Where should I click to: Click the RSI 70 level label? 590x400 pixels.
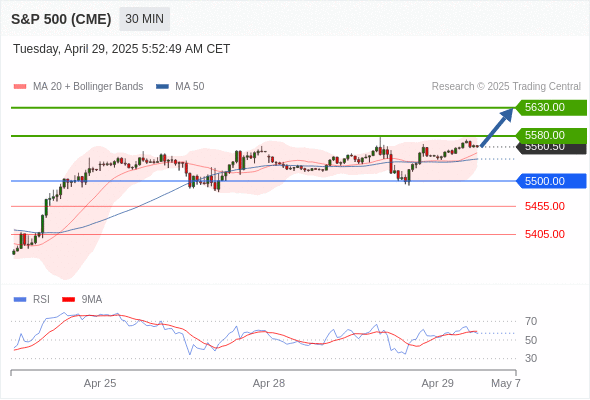click(x=531, y=321)
